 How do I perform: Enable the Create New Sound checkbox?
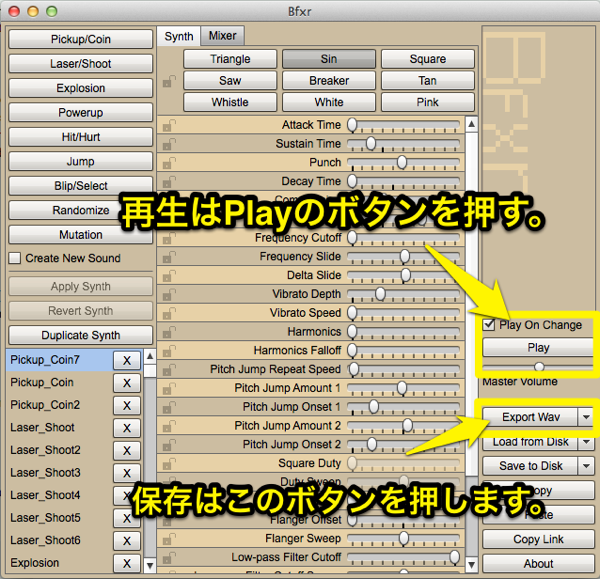[x=15, y=258]
